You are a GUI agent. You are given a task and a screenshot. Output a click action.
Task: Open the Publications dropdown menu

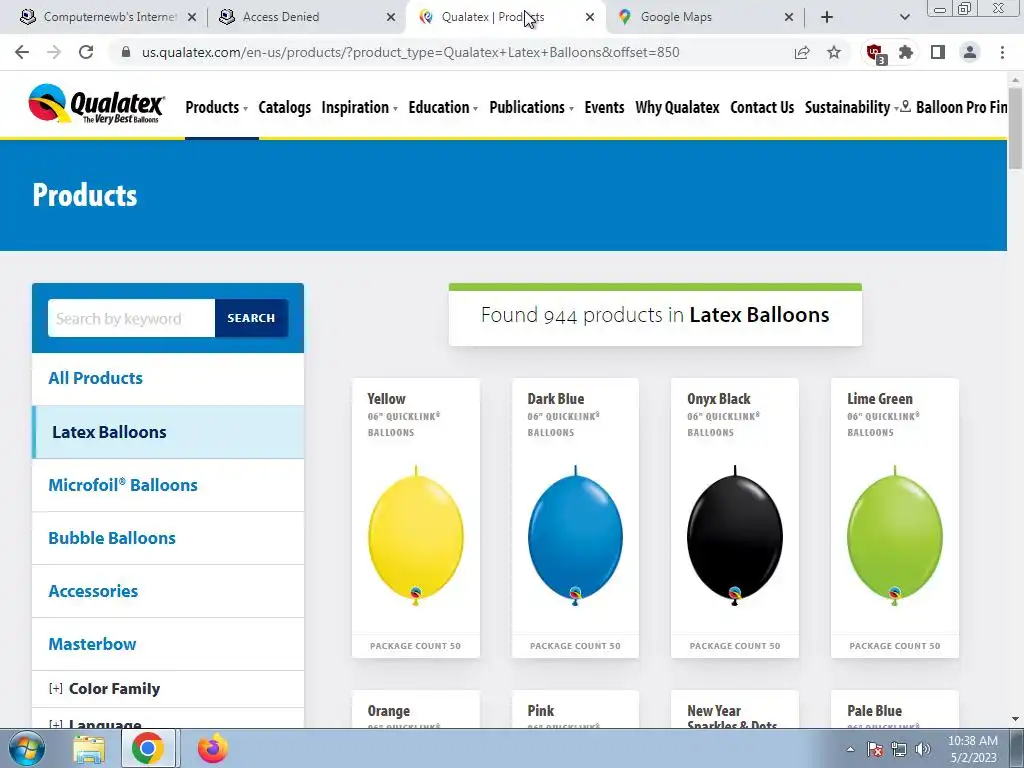click(531, 107)
